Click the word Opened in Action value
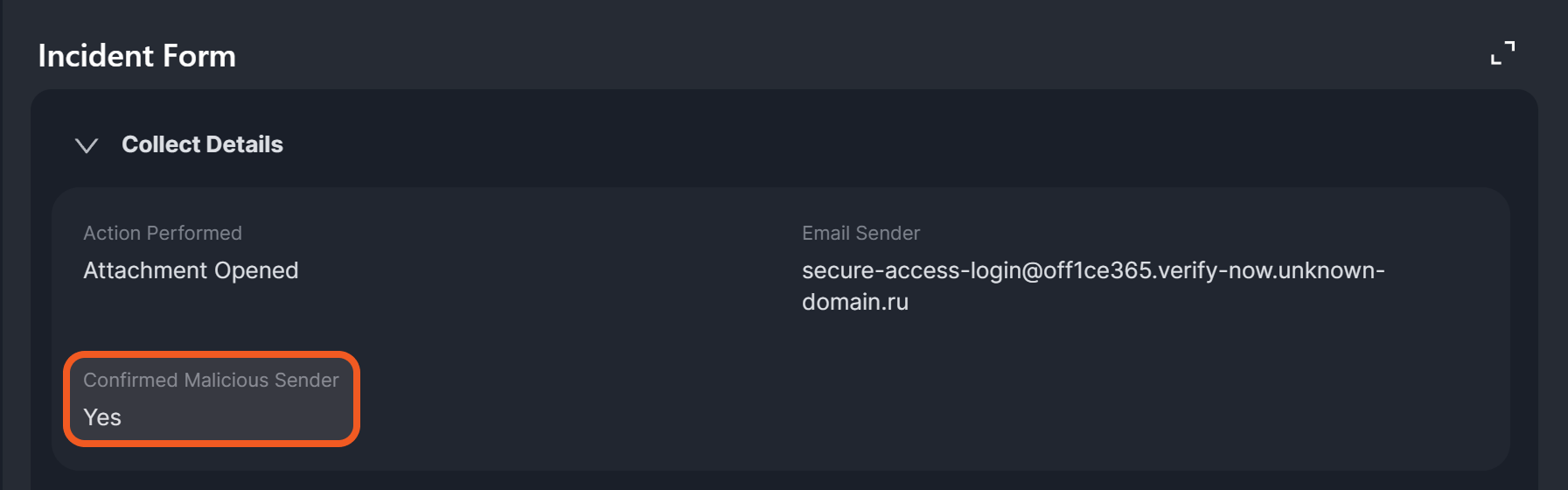Viewport: 1568px width, 490px height. 256,270
